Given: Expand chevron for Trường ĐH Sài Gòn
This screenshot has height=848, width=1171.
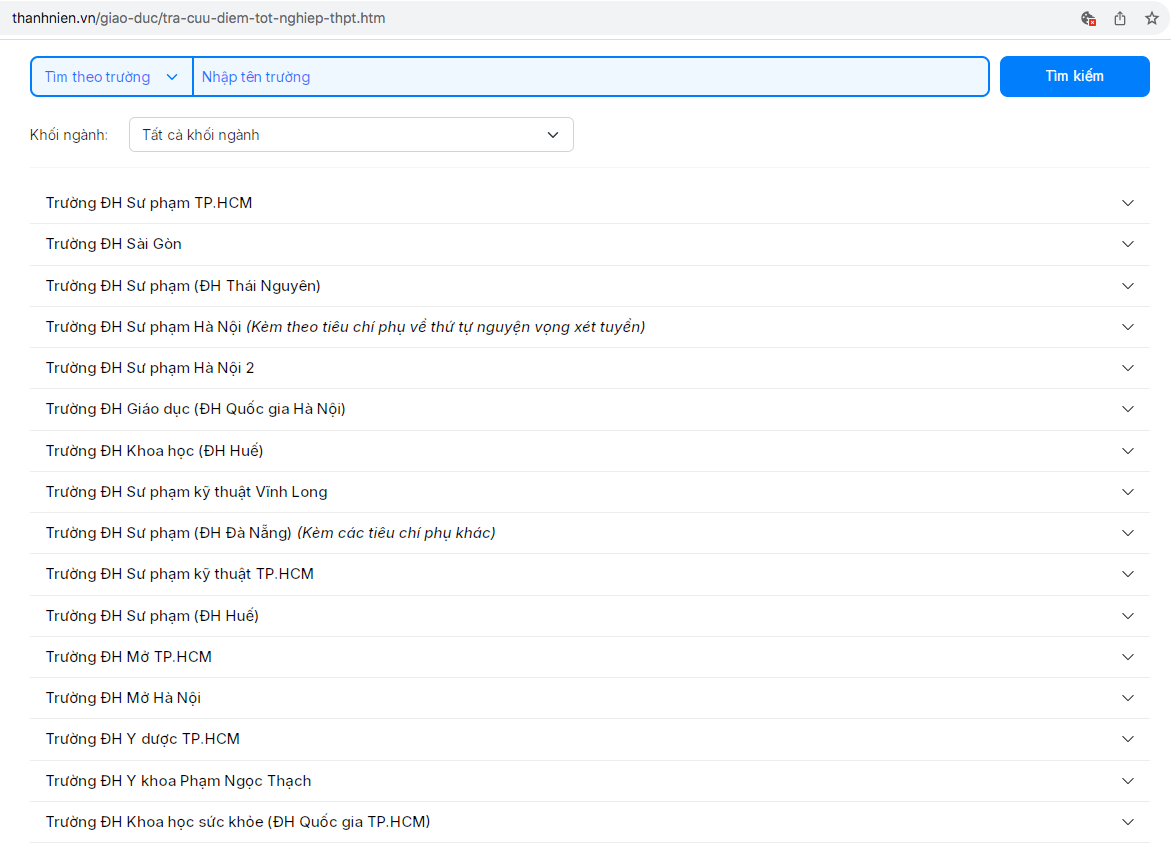Looking at the screenshot, I should [1128, 244].
